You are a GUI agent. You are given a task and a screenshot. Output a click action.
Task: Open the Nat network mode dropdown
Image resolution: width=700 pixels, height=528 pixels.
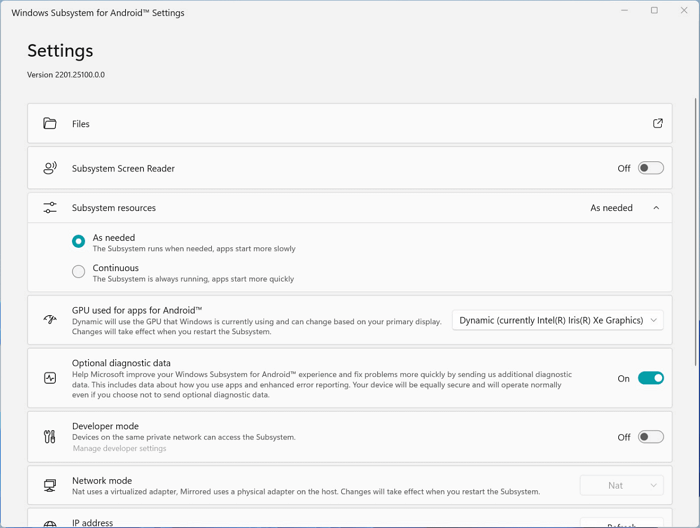(621, 485)
